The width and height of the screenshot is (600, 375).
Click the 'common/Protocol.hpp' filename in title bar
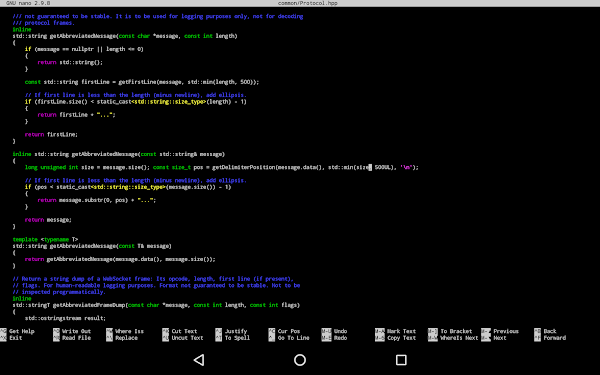pos(308,3)
